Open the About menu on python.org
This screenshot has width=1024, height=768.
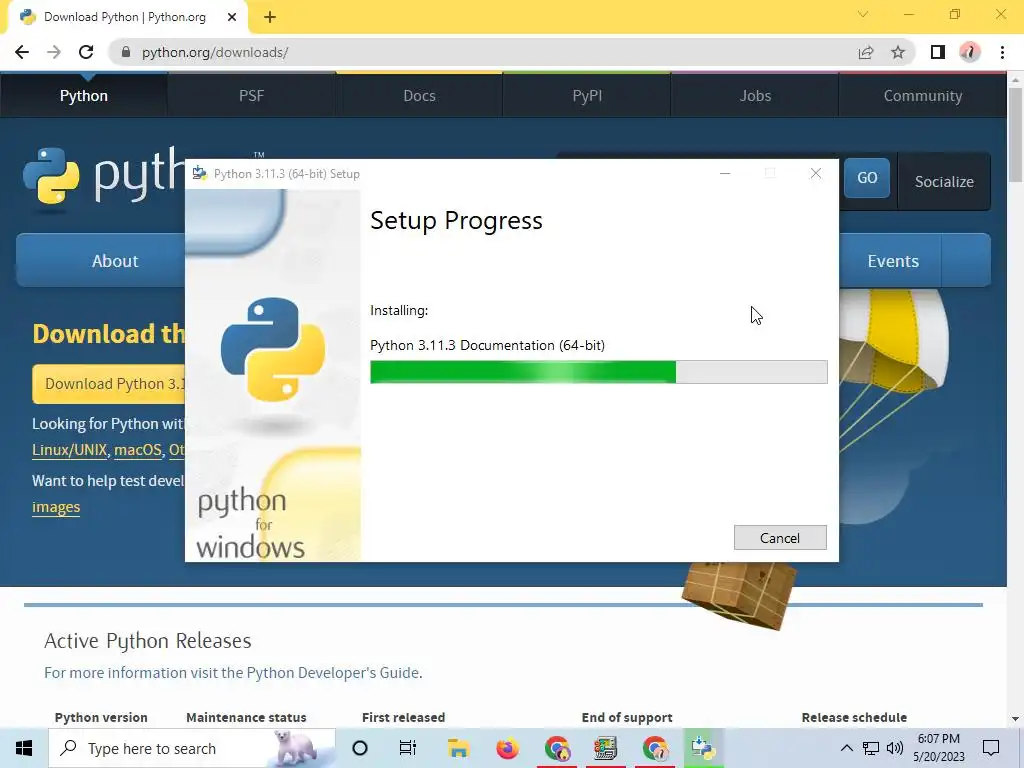[x=115, y=261]
